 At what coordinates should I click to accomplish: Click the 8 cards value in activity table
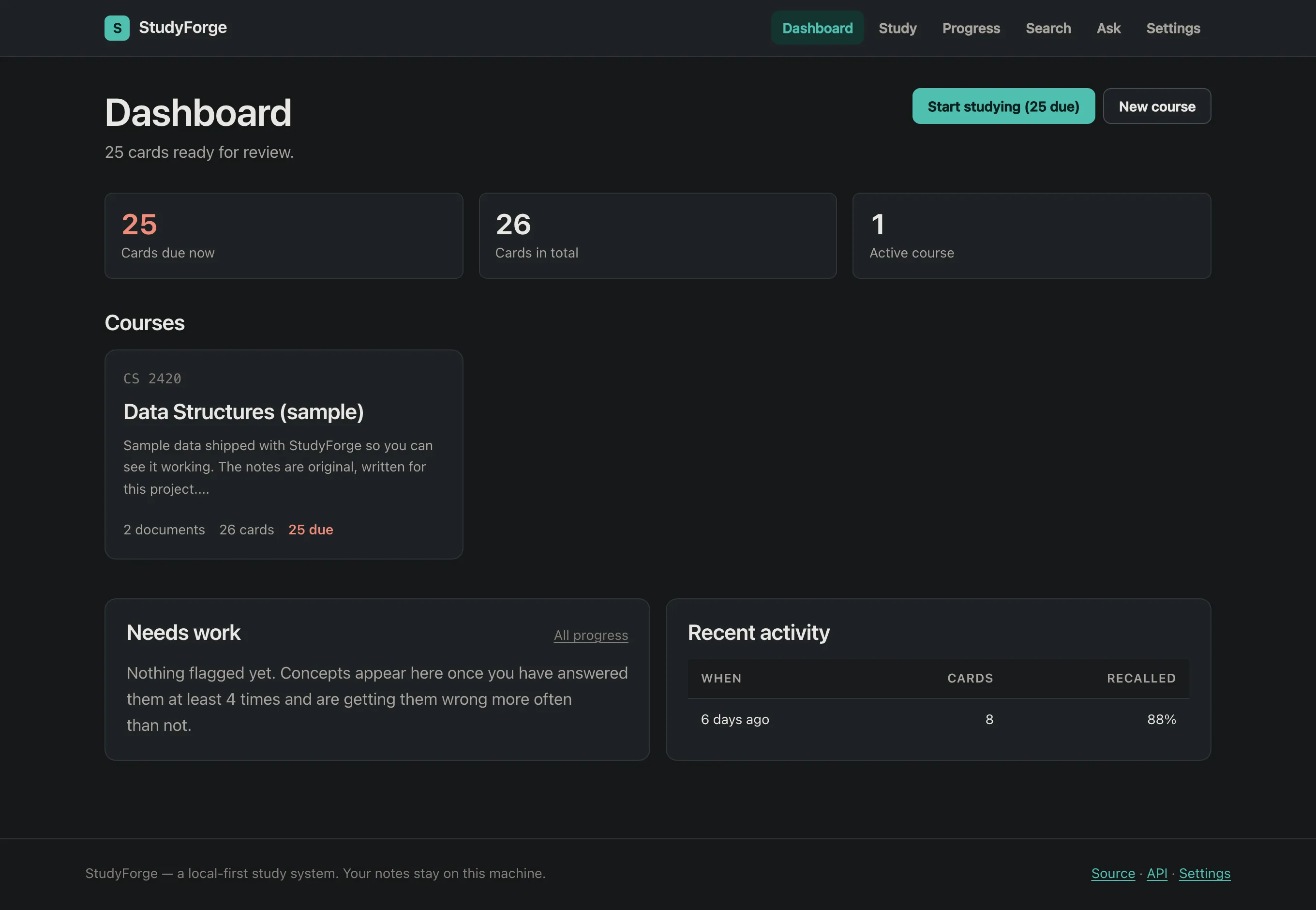989,720
